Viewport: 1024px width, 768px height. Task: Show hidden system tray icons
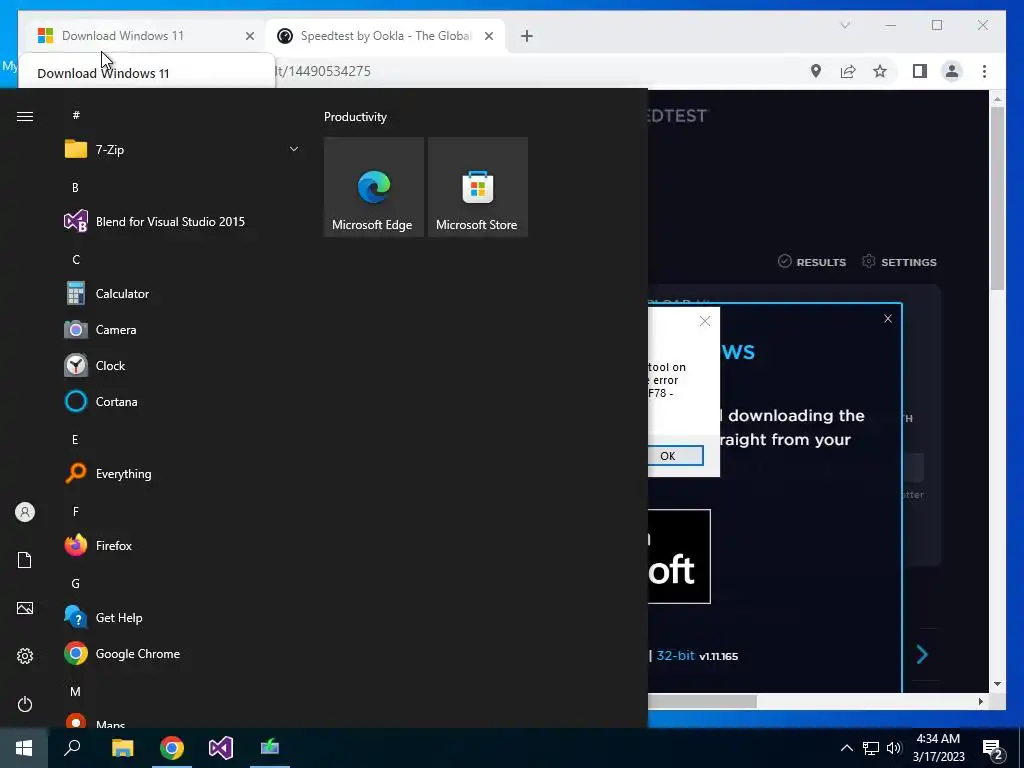[846, 748]
